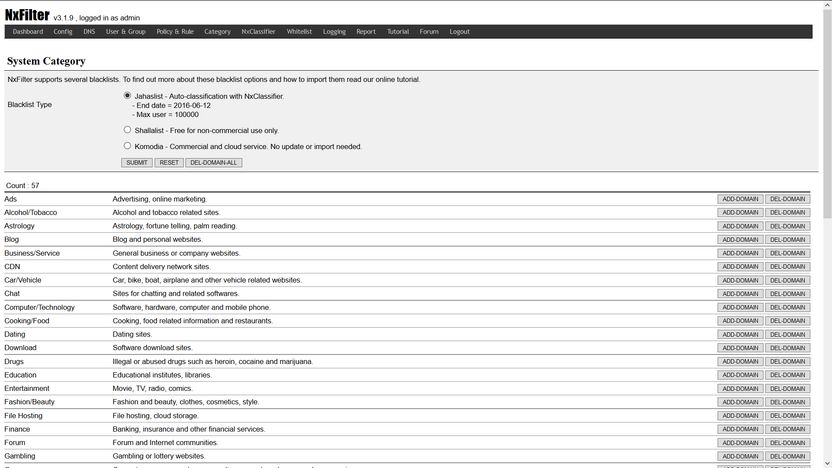Click the 'Gambling or lottery websites.' description
The image size is (832, 468).
(x=159, y=456)
